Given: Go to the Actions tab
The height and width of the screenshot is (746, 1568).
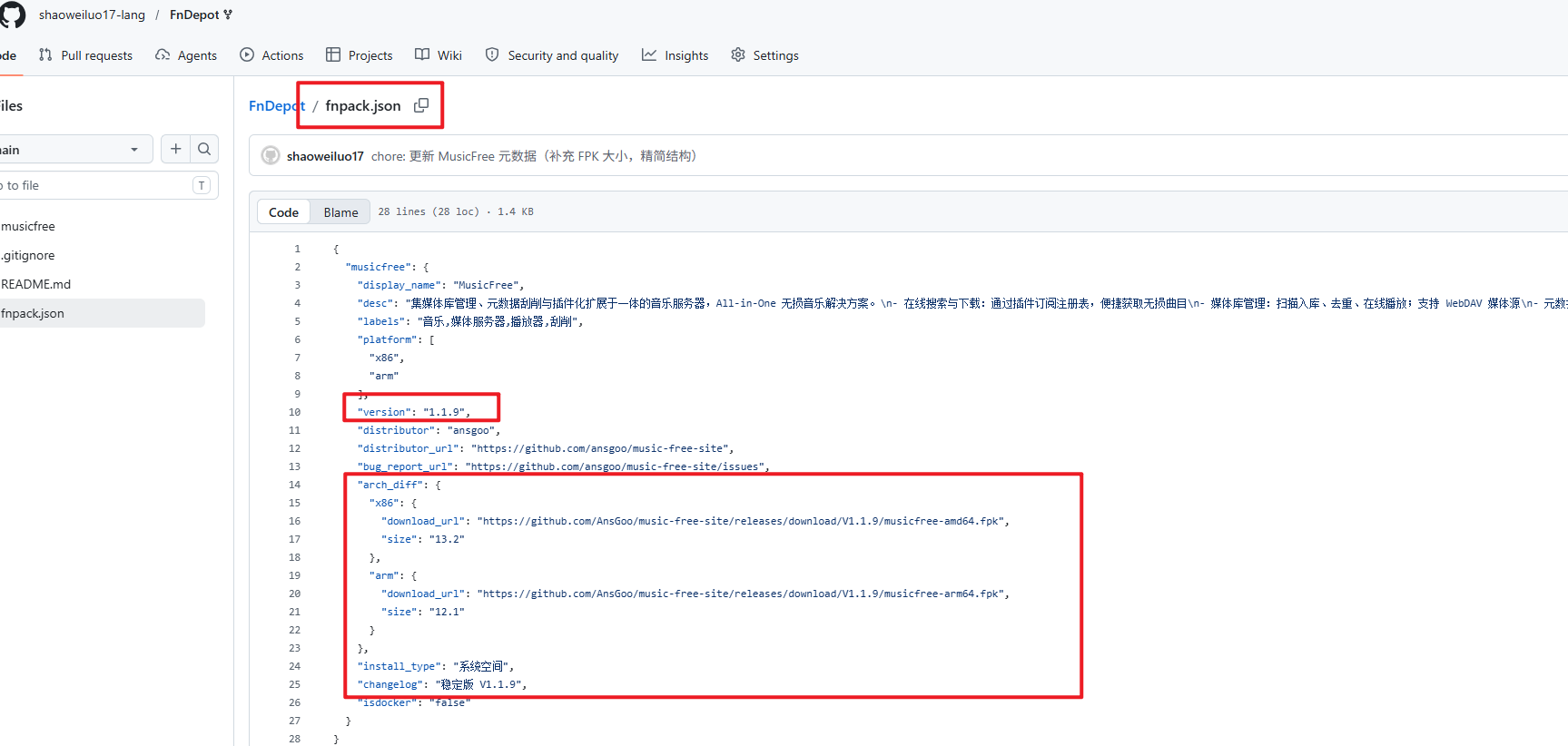Looking at the screenshot, I should (x=271, y=55).
